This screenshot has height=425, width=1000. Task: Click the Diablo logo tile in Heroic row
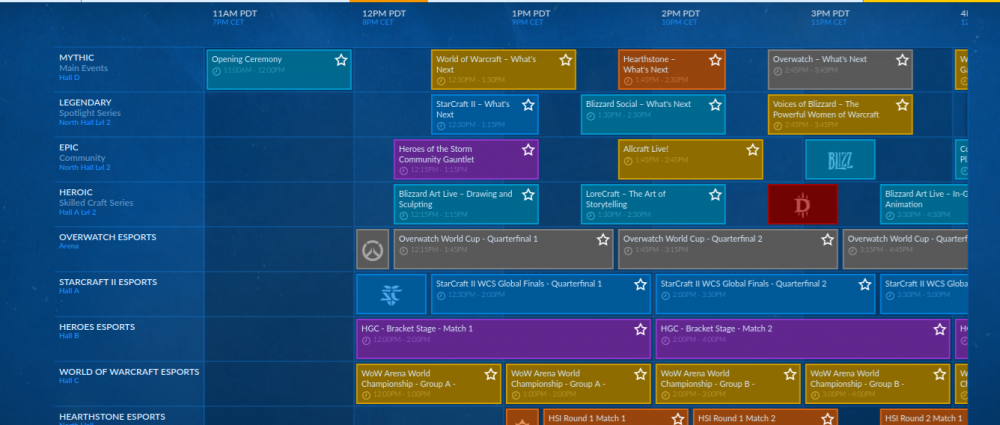point(802,204)
